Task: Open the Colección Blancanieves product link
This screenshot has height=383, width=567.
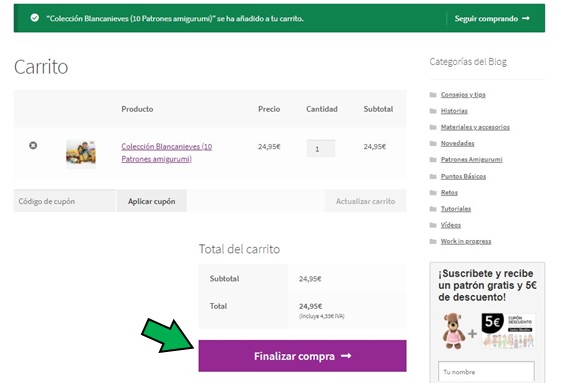Action: click(x=167, y=153)
